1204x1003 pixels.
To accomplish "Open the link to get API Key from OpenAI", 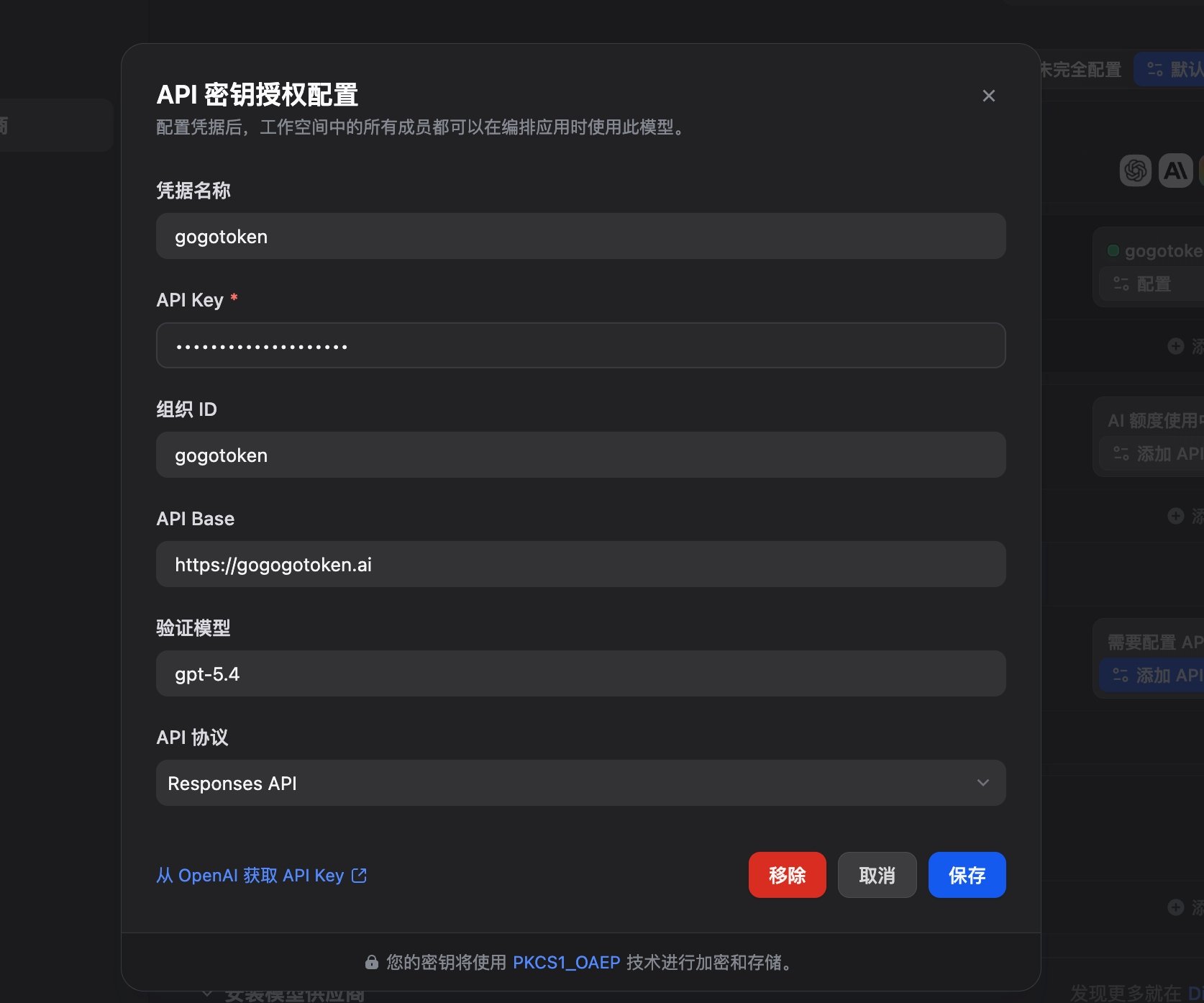I will [x=262, y=875].
